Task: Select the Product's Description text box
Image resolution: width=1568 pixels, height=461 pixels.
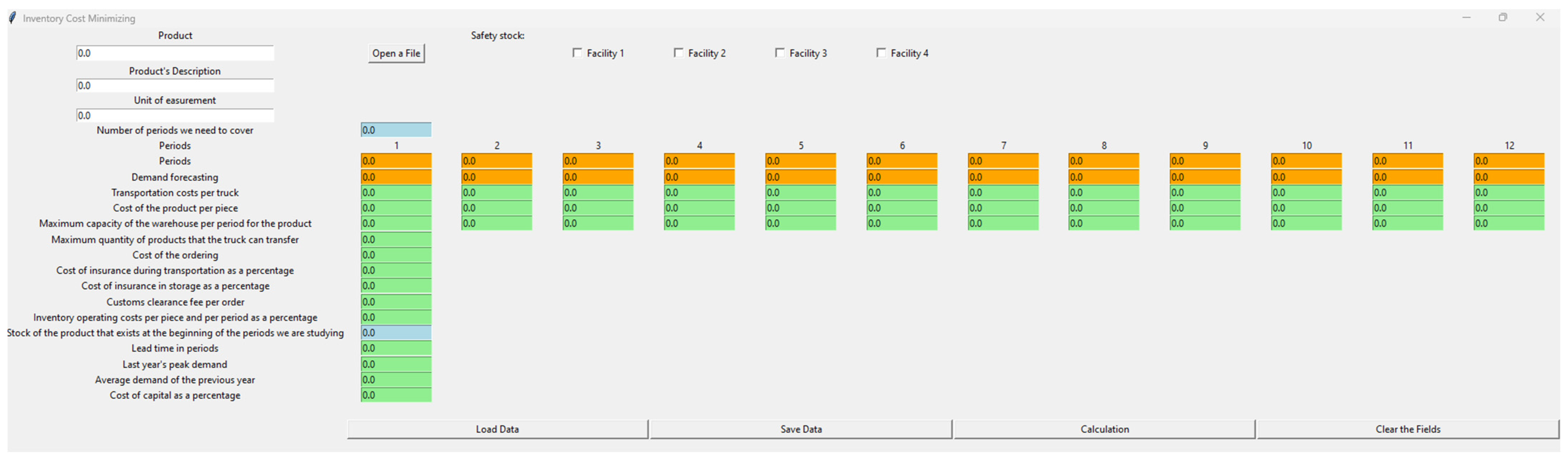Action: [x=175, y=86]
